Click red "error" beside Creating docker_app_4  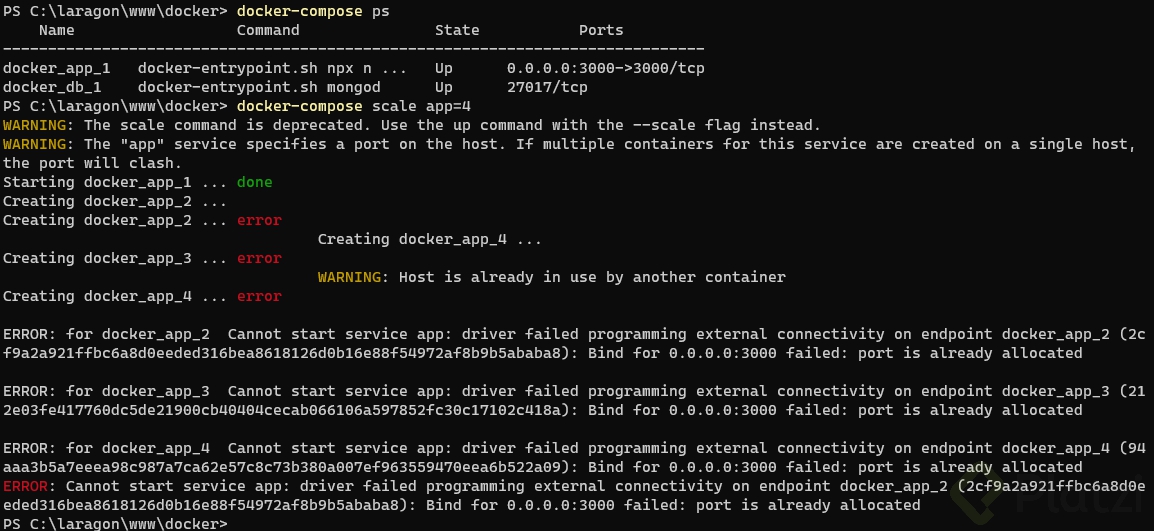point(259,296)
